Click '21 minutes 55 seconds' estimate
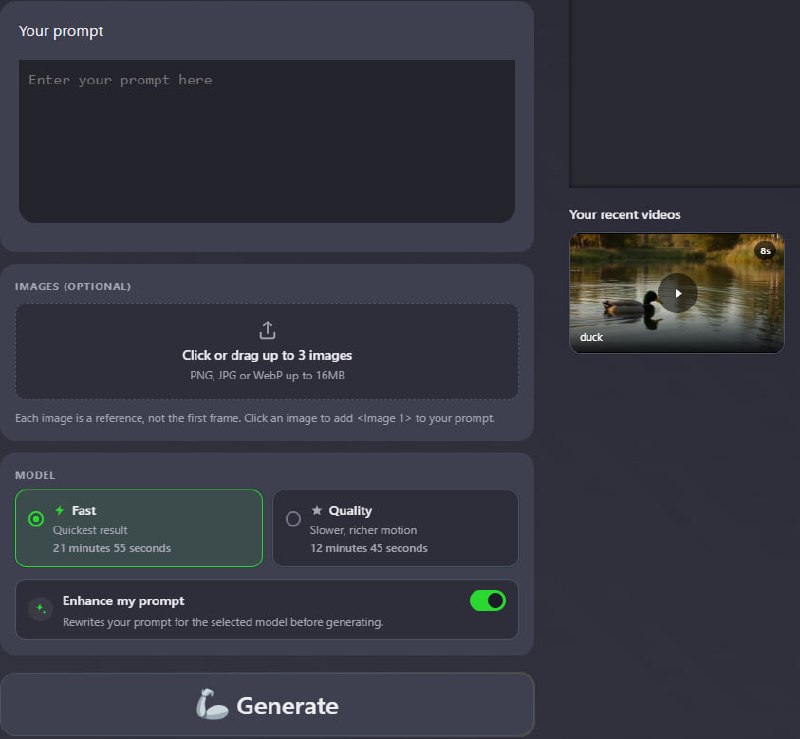The height and width of the screenshot is (739, 800). click(x=112, y=548)
